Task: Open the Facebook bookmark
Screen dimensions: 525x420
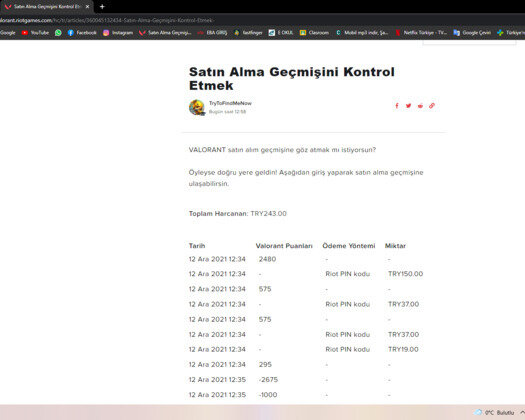Action: [82, 32]
